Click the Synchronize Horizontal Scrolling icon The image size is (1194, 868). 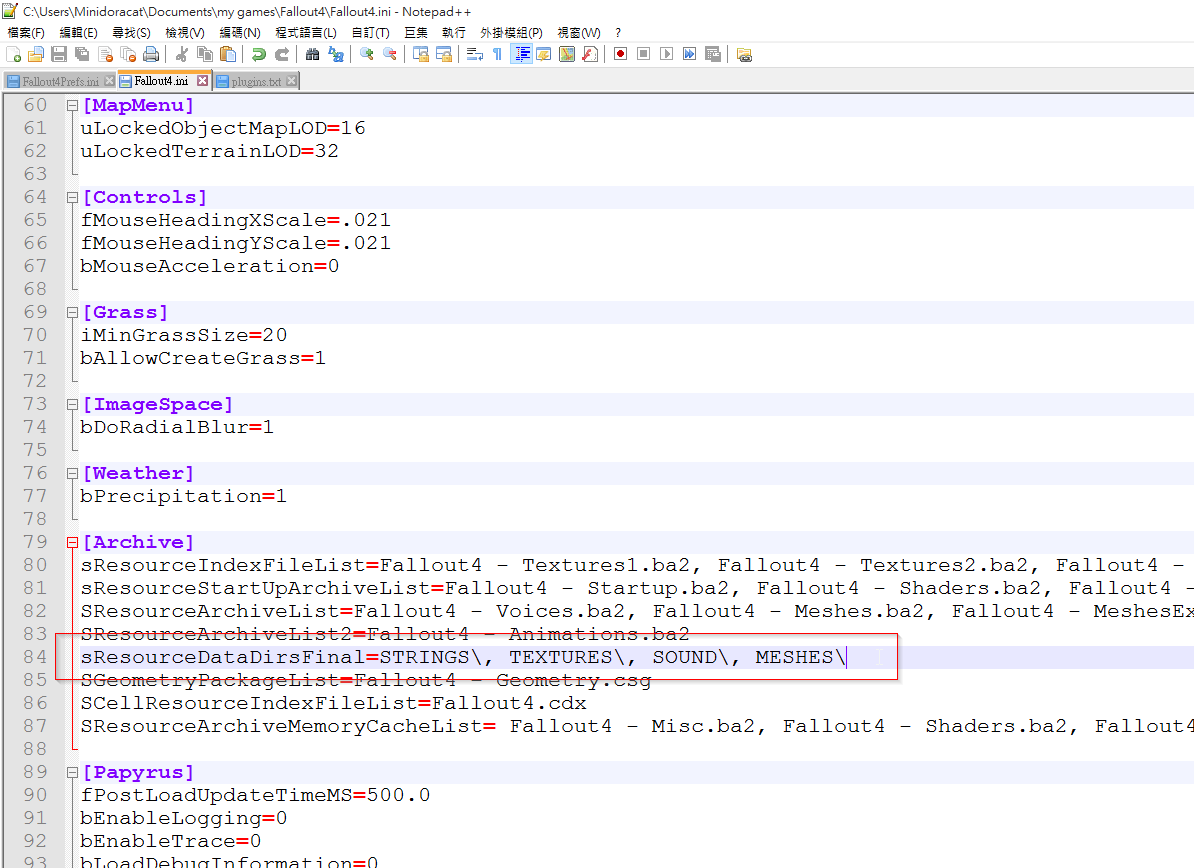443,54
